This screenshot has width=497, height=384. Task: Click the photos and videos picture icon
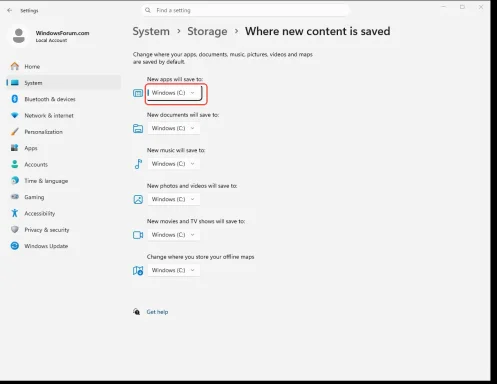tap(138, 199)
